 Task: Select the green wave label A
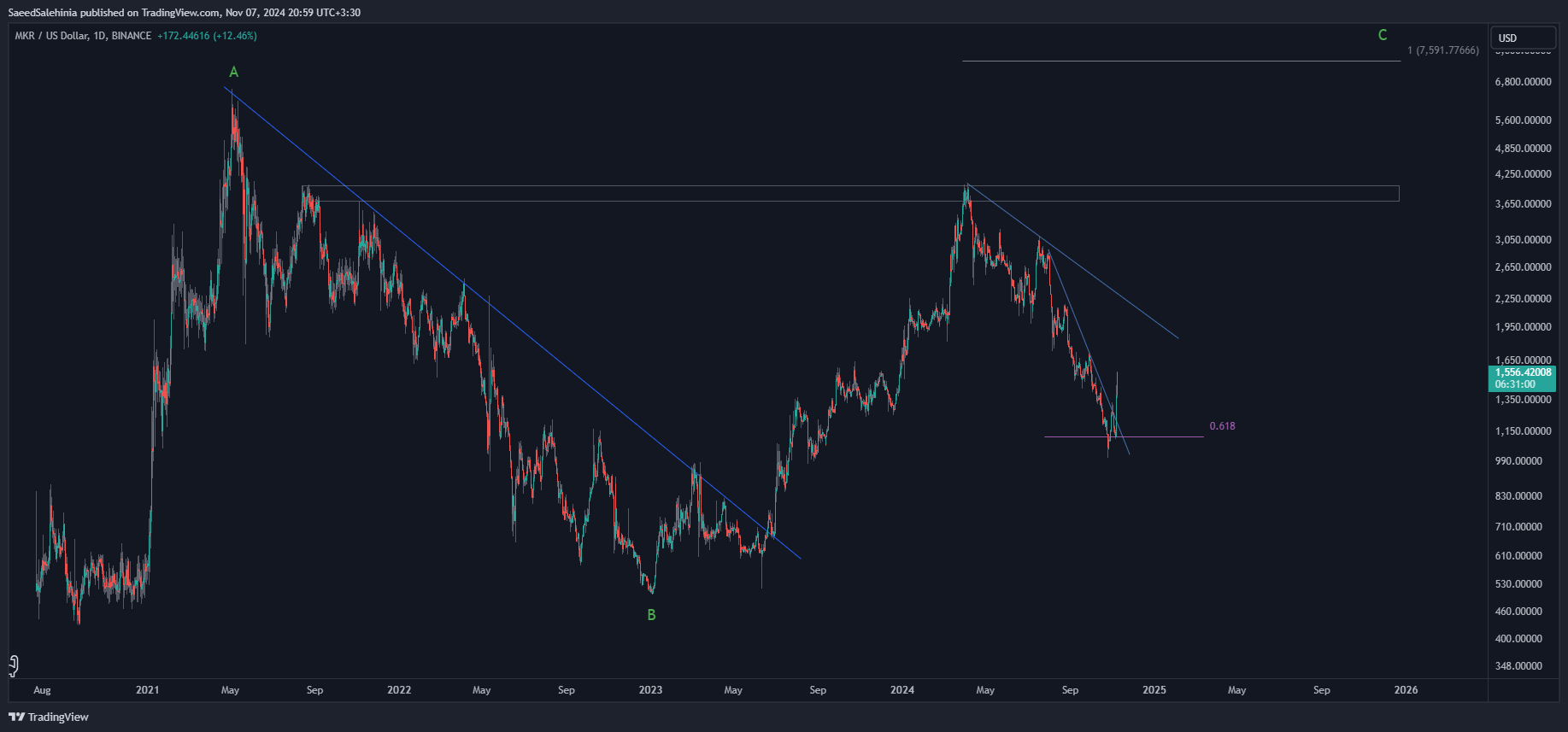tap(233, 72)
